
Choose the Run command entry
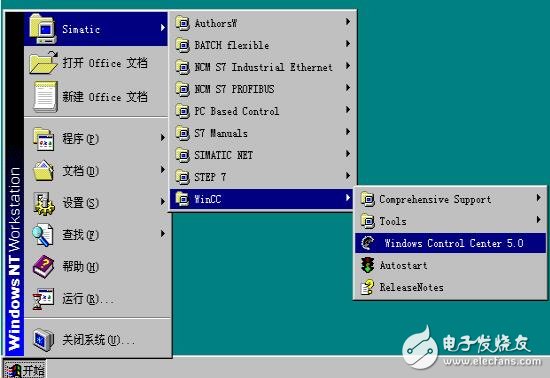pos(97,299)
